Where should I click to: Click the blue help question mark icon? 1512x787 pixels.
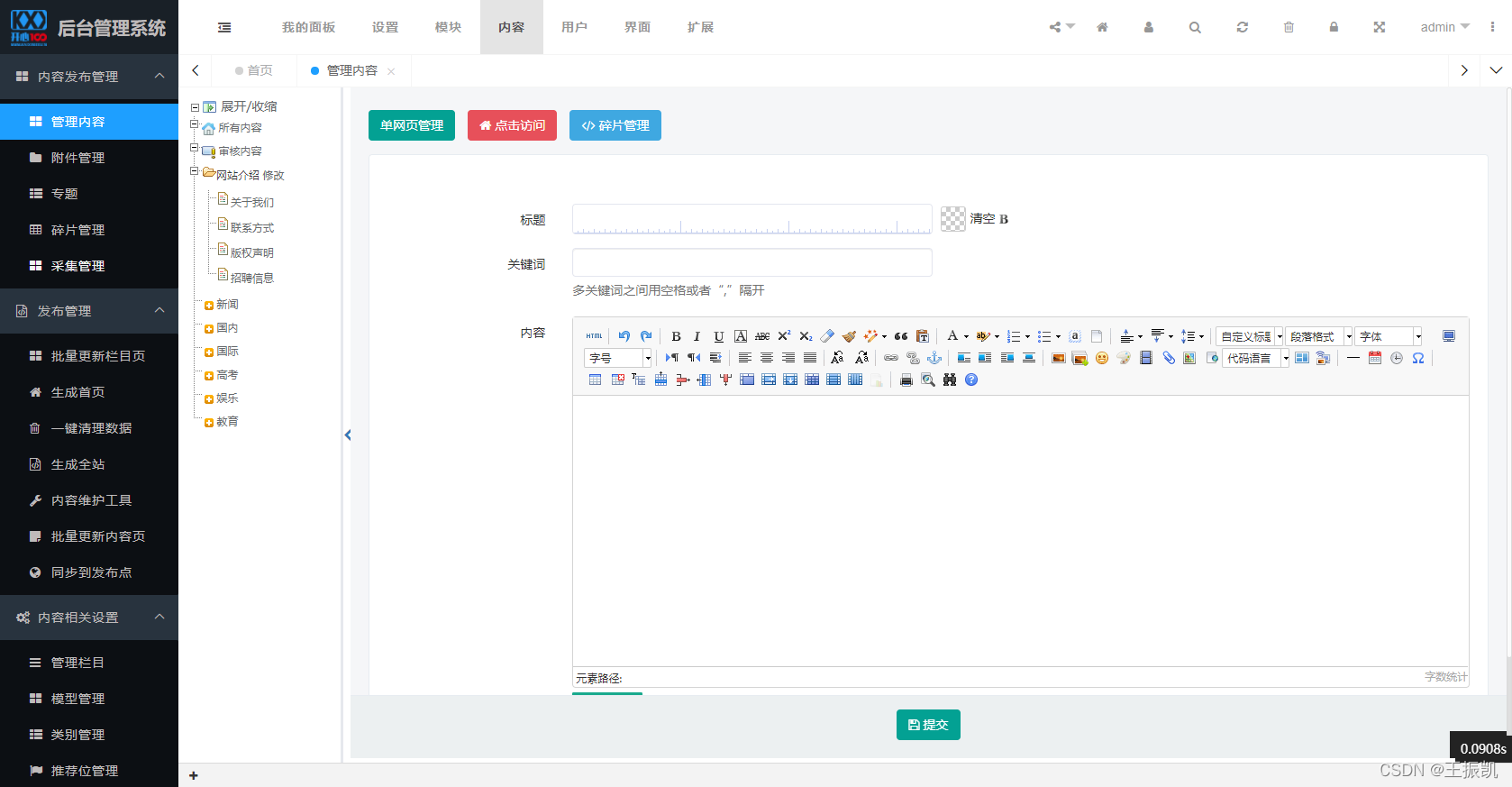click(x=971, y=380)
